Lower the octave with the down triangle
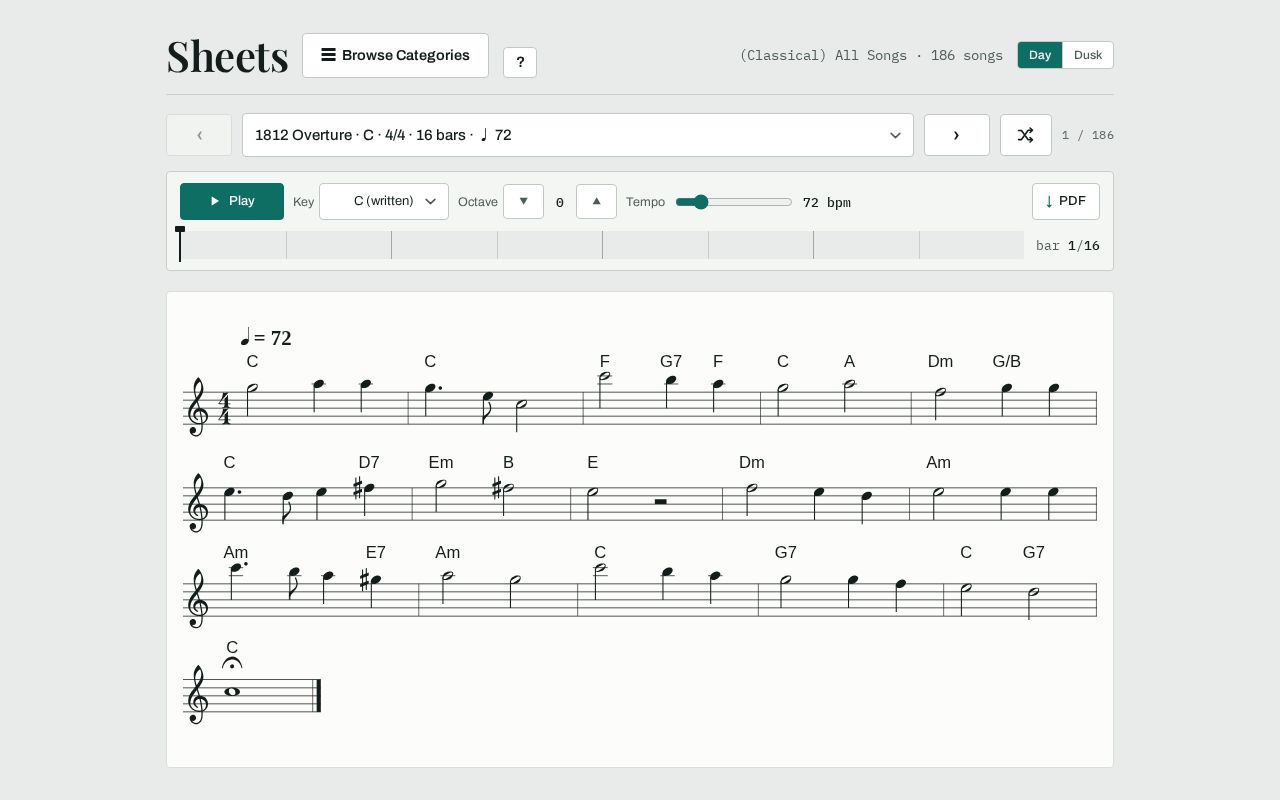The width and height of the screenshot is (1280, 800). [x=523, y=202]
